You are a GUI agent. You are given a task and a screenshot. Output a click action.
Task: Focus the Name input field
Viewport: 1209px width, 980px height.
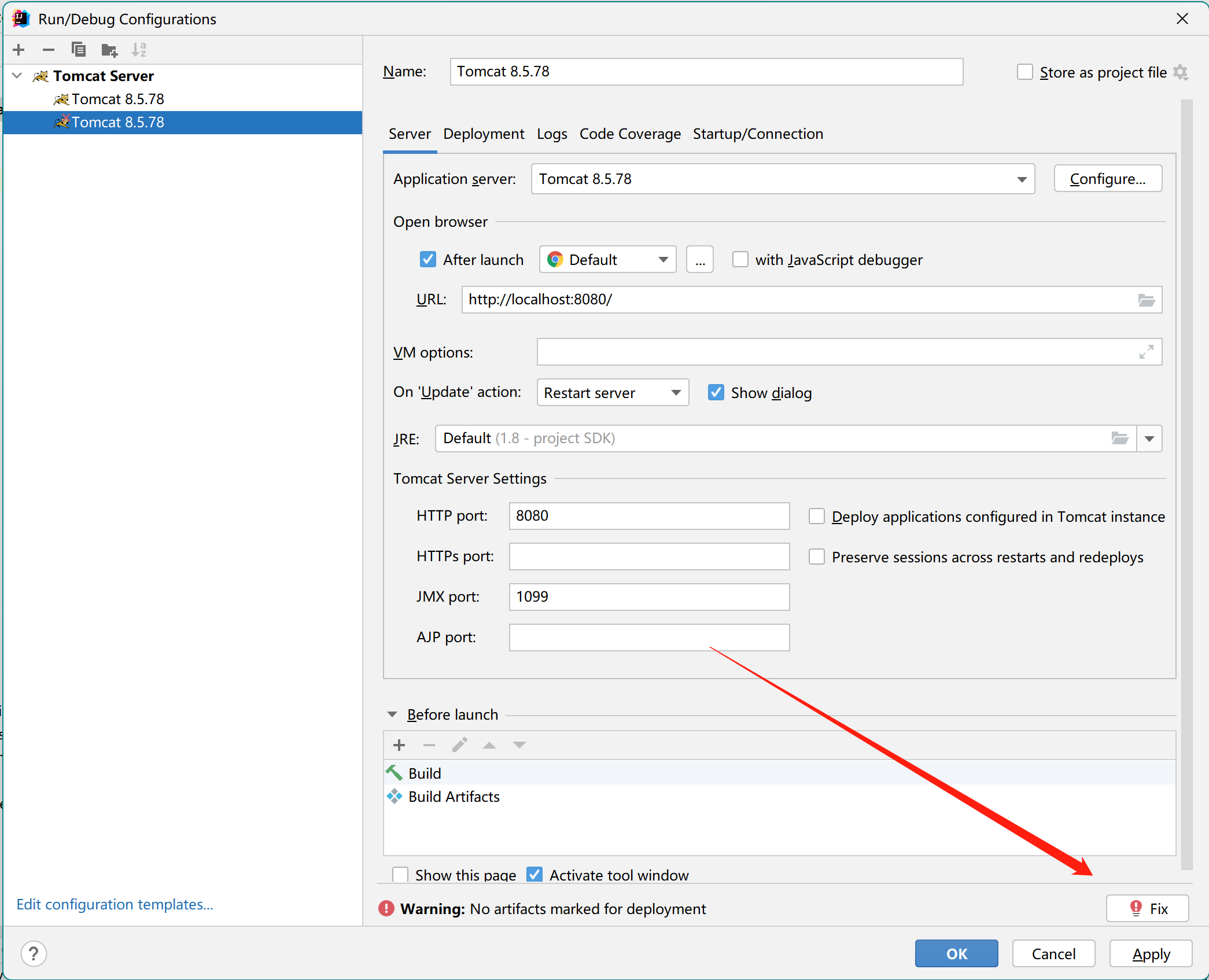pyautogui.click(x=706, y=72)
